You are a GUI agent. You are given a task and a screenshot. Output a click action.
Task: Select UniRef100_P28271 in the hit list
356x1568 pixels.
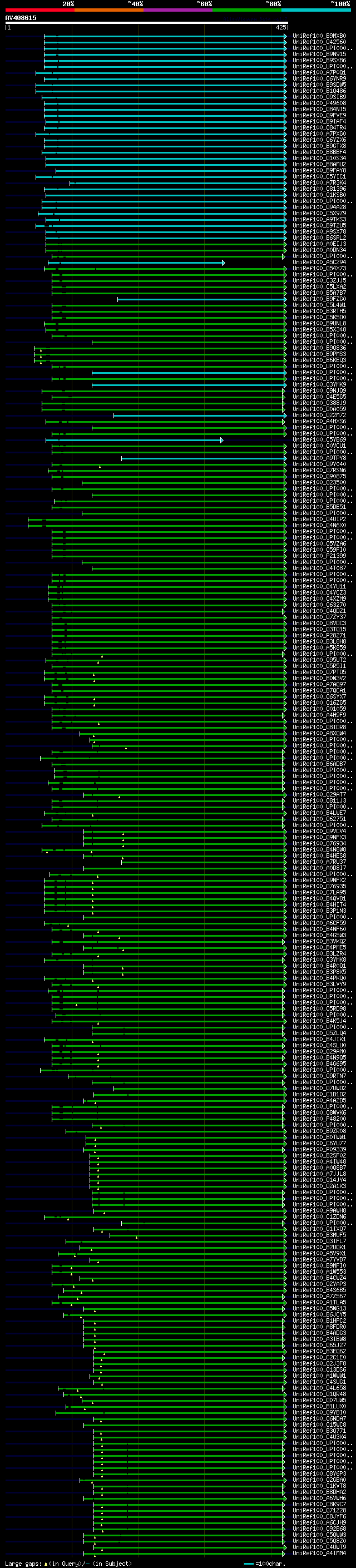pos(319,636)
